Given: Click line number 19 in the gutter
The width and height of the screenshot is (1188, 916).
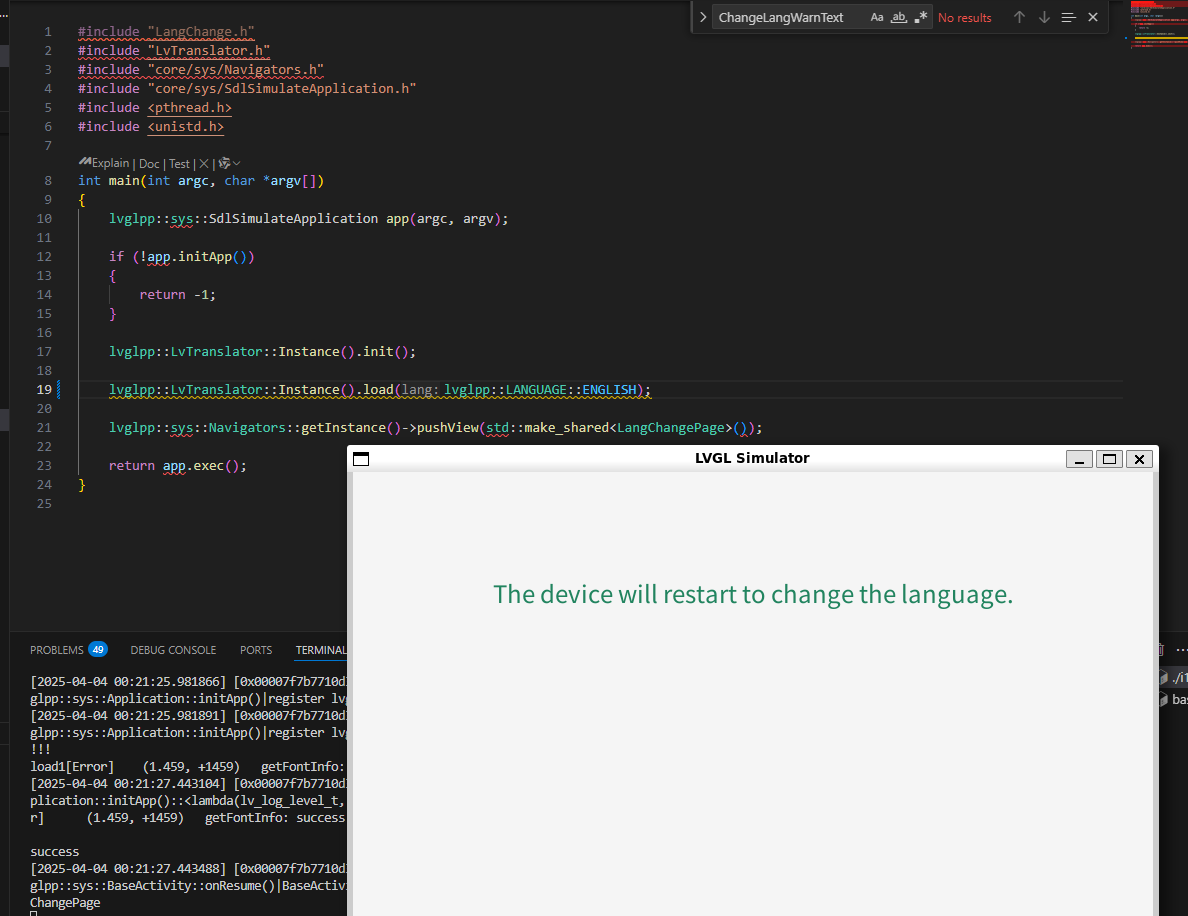Looking at the screenshot, I should pyautogui.click(x=45, y=389).
